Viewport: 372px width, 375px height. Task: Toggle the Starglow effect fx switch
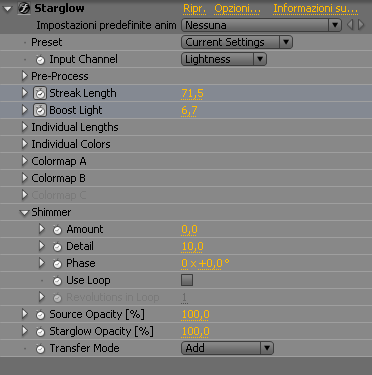24,9
